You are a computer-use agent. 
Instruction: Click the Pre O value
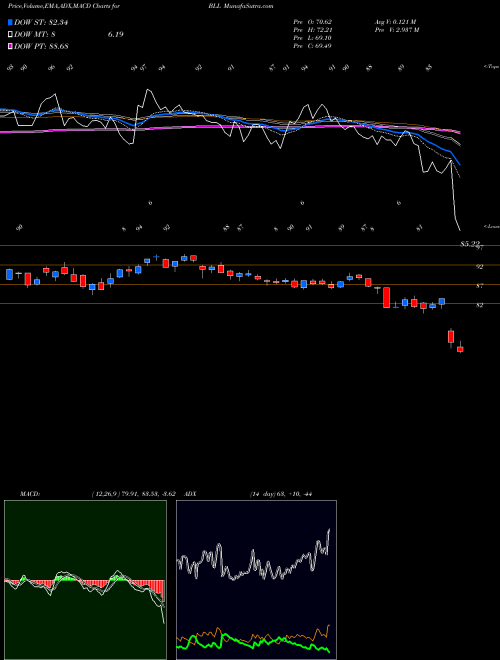pyautogui.click(x=323, y=21)
